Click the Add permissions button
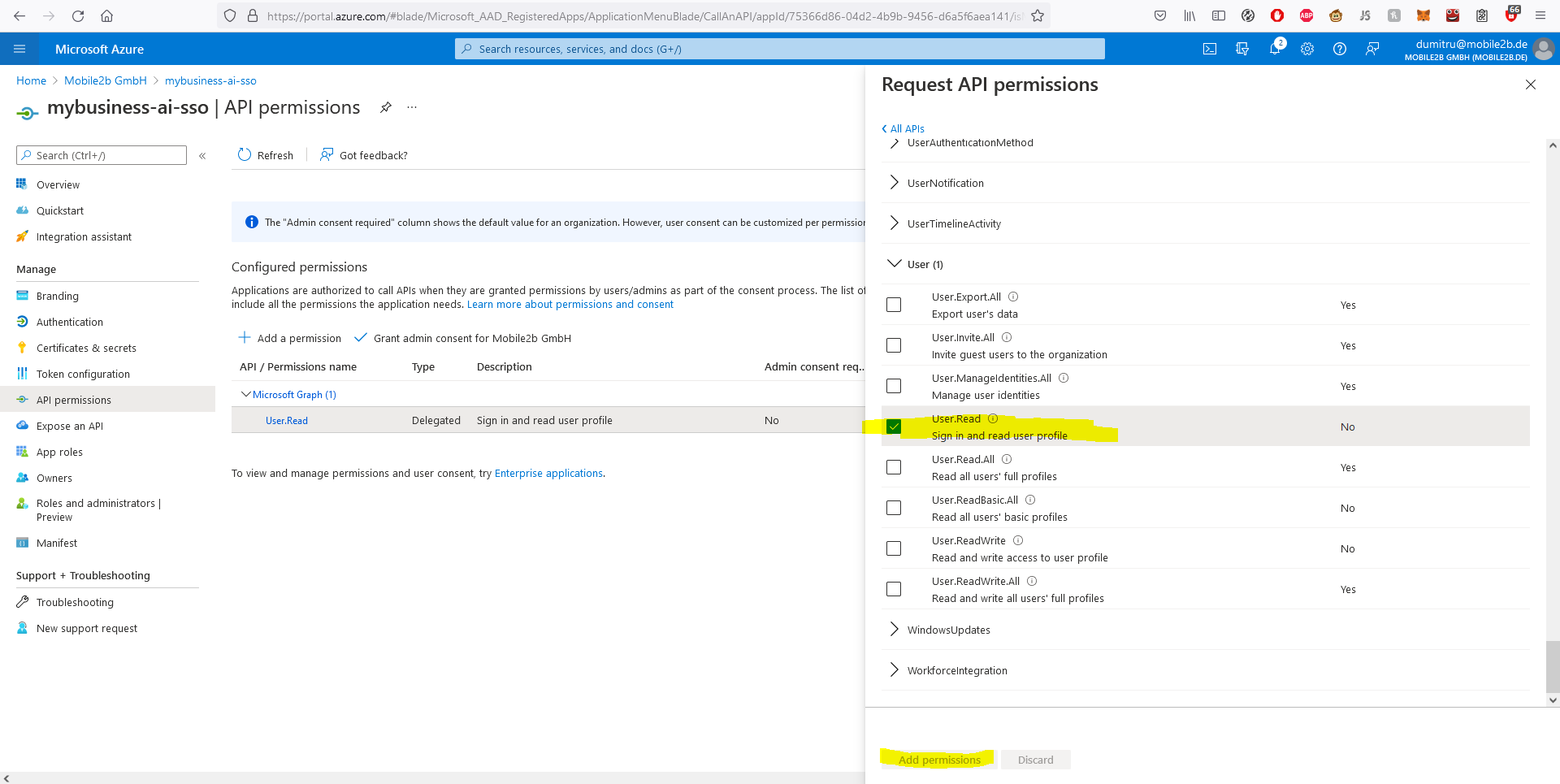 click(x=938, y=759)
